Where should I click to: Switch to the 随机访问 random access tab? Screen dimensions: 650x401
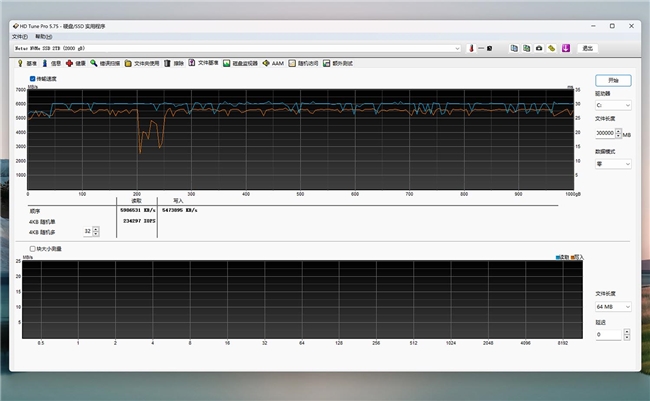(303, 63)
